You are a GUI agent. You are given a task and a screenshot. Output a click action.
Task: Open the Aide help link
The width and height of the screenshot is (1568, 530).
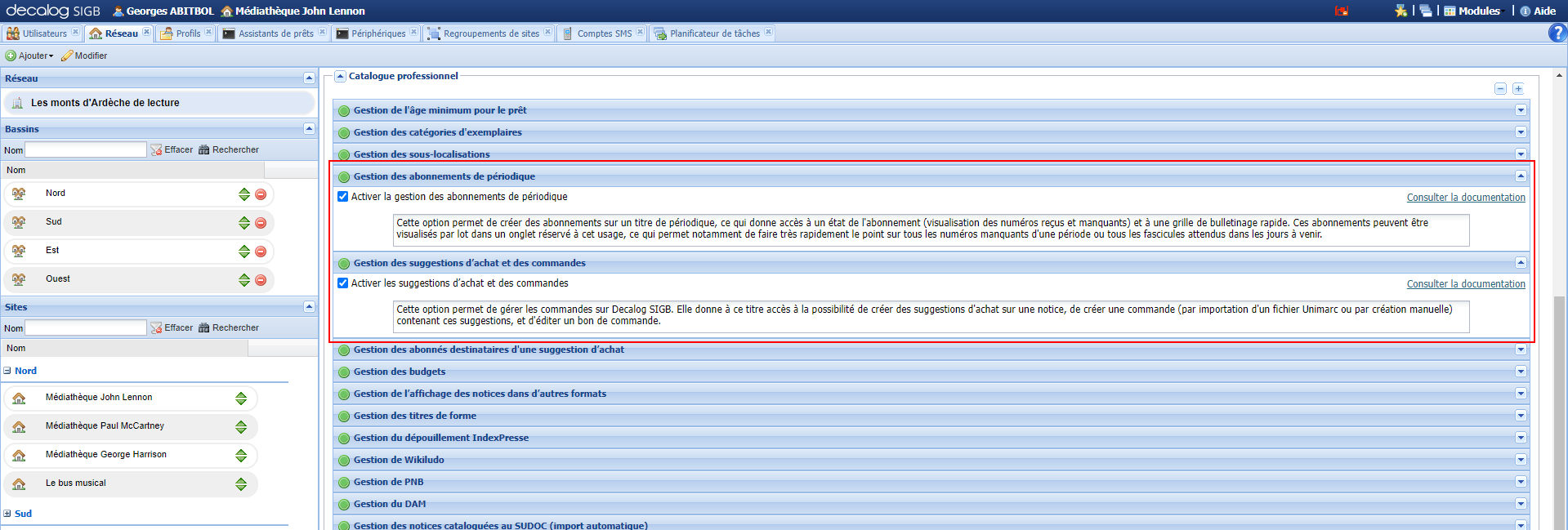(x=1538, y=11)
